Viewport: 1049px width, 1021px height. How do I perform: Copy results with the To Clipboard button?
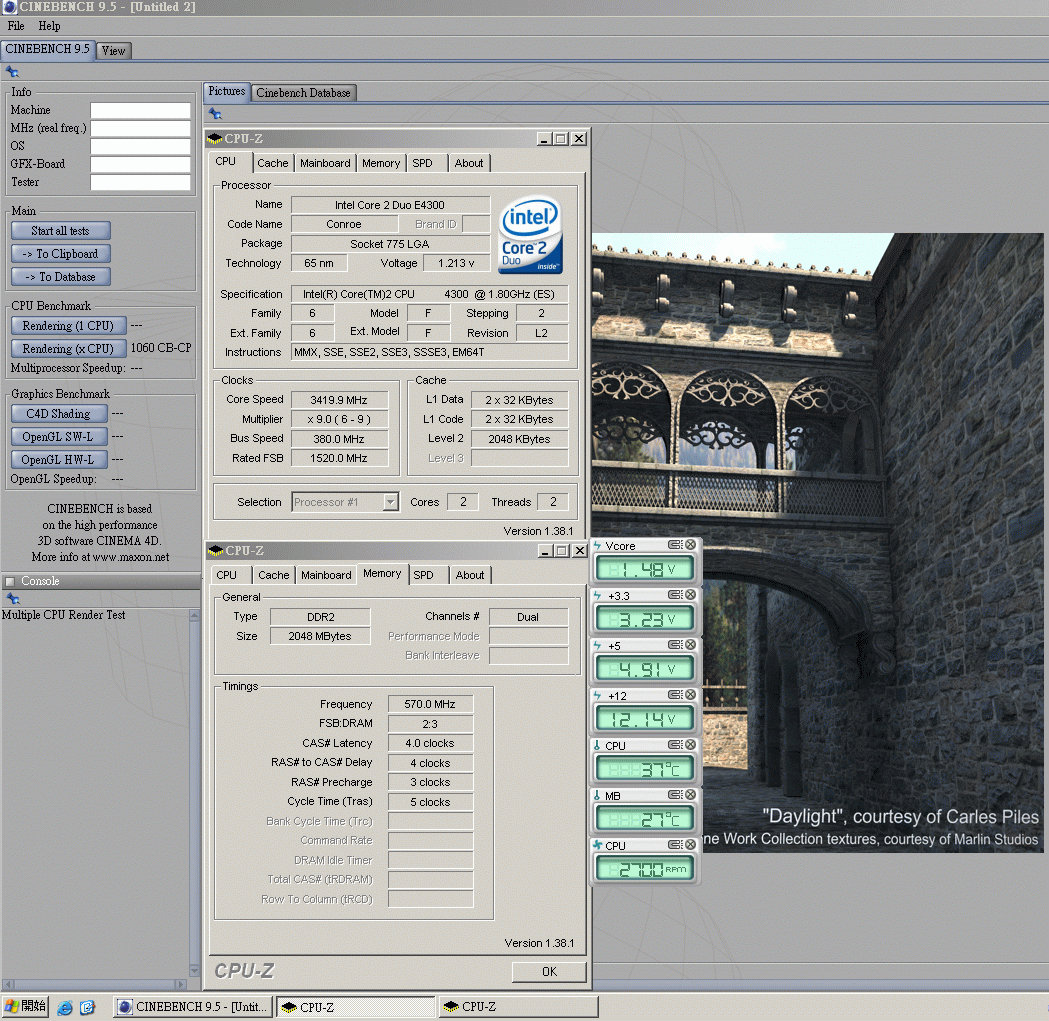60,254
